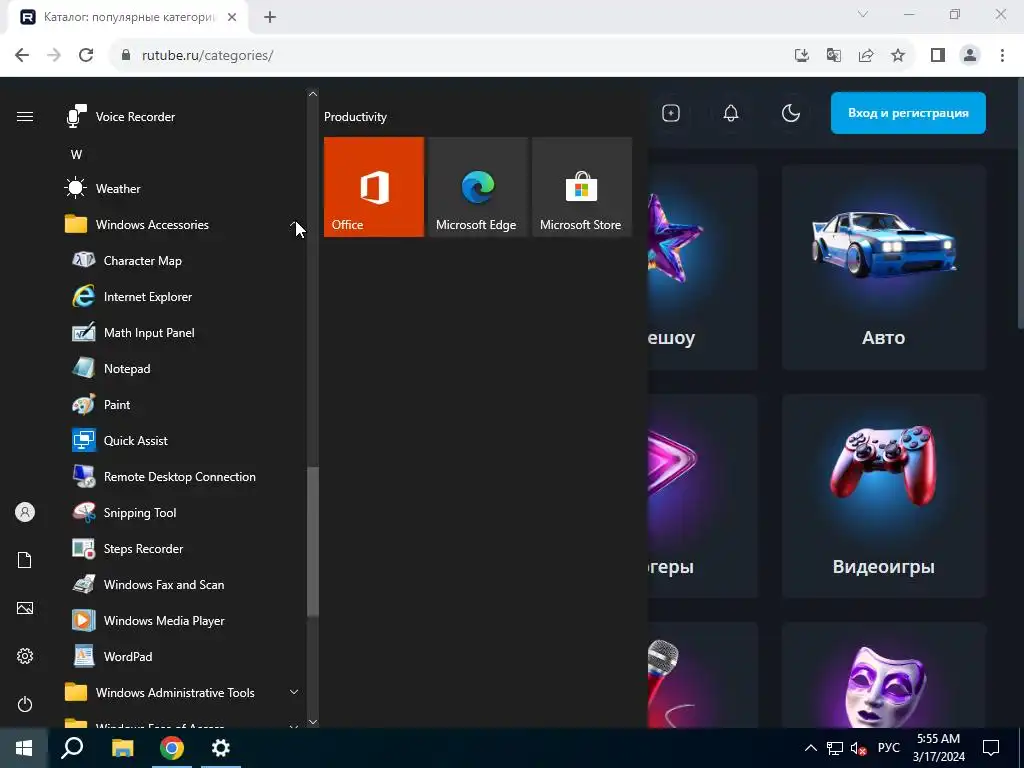
Task: Open Settings gear in Start sidebar
Action: [25, 656]
